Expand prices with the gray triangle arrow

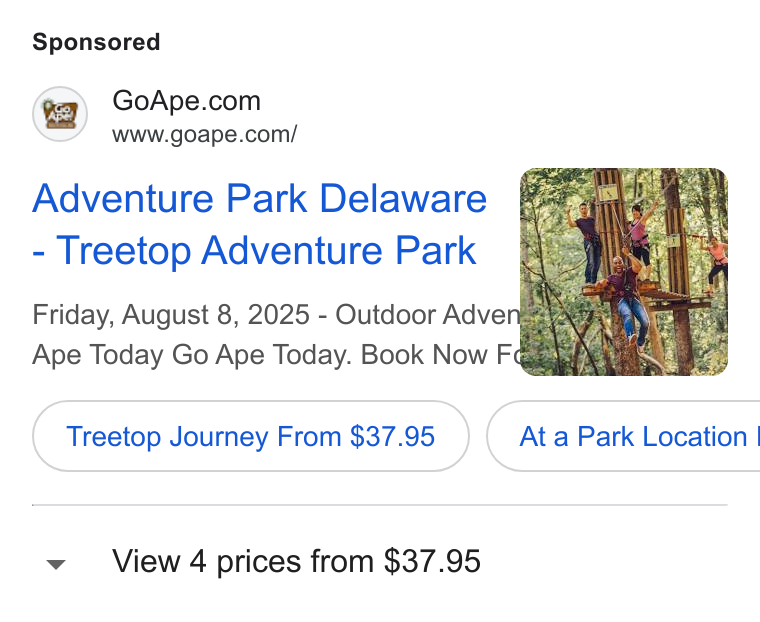coord(56,564)
